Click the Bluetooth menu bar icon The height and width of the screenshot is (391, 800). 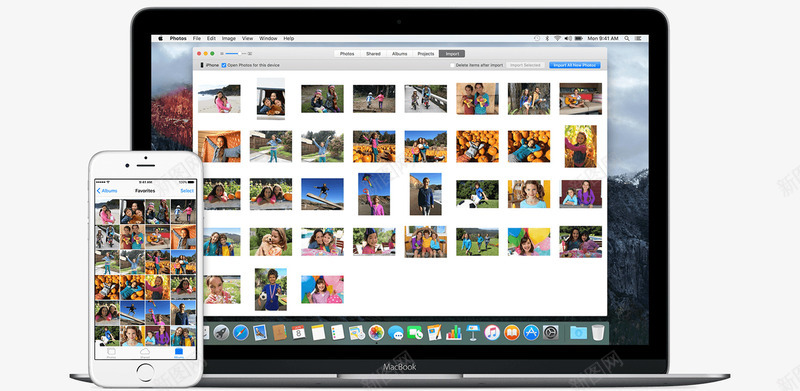547,38
